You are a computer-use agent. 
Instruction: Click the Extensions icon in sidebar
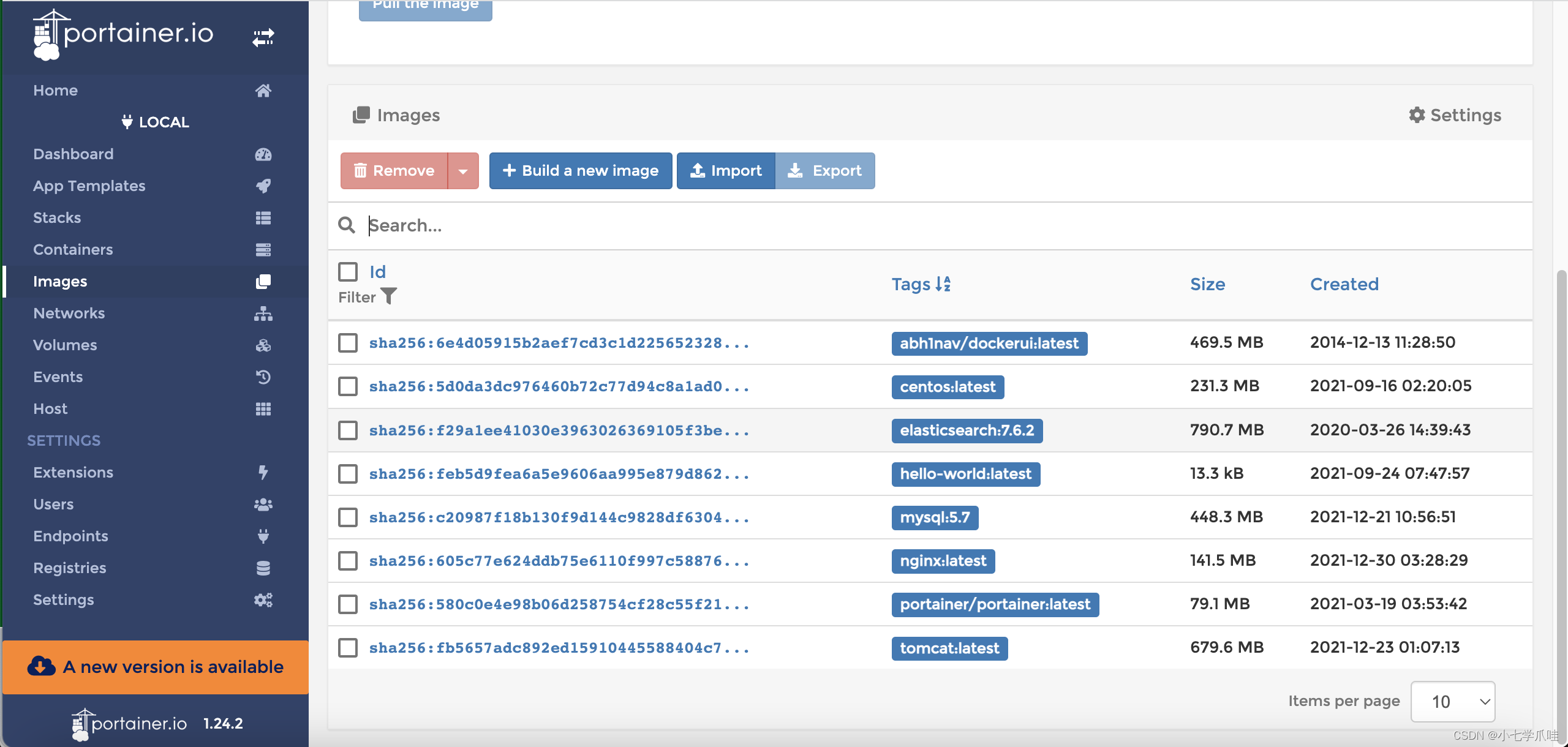(263, 471)
